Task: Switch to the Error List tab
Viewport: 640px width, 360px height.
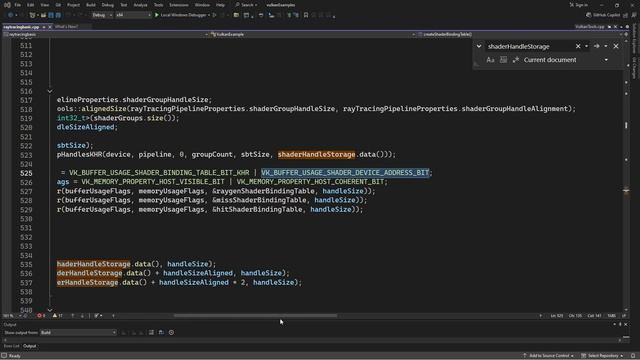Action: (x=11, y=346)
